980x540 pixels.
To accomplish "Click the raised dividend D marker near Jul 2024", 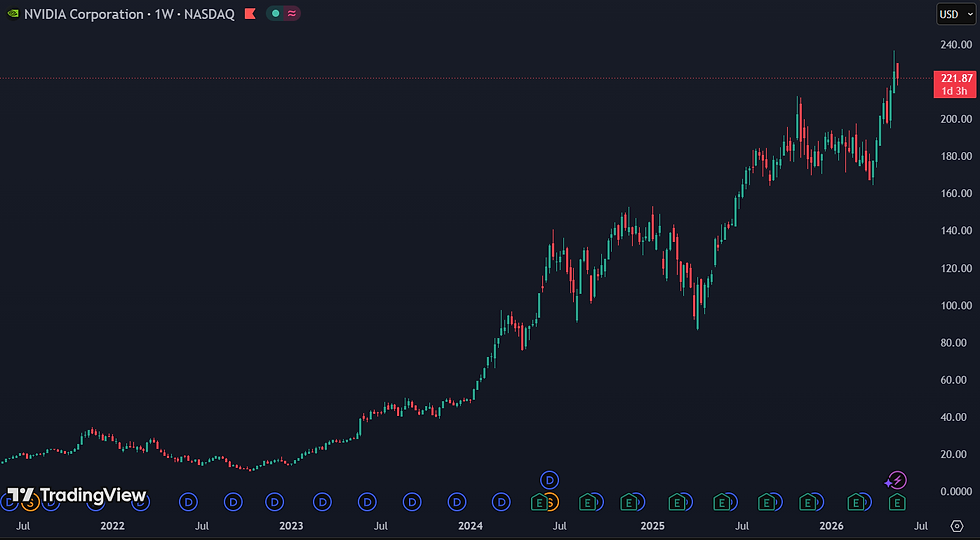I will point(549,480).
